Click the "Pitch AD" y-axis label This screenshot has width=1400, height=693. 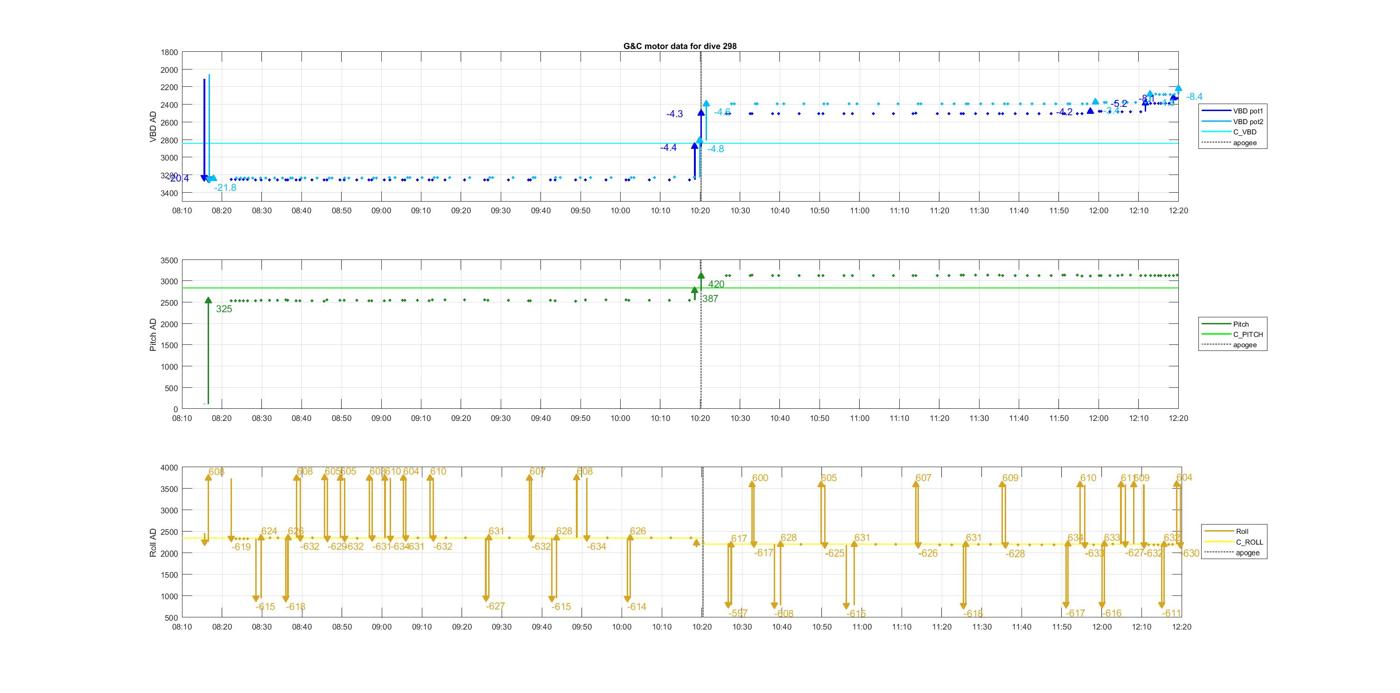(x=154, y=334)
